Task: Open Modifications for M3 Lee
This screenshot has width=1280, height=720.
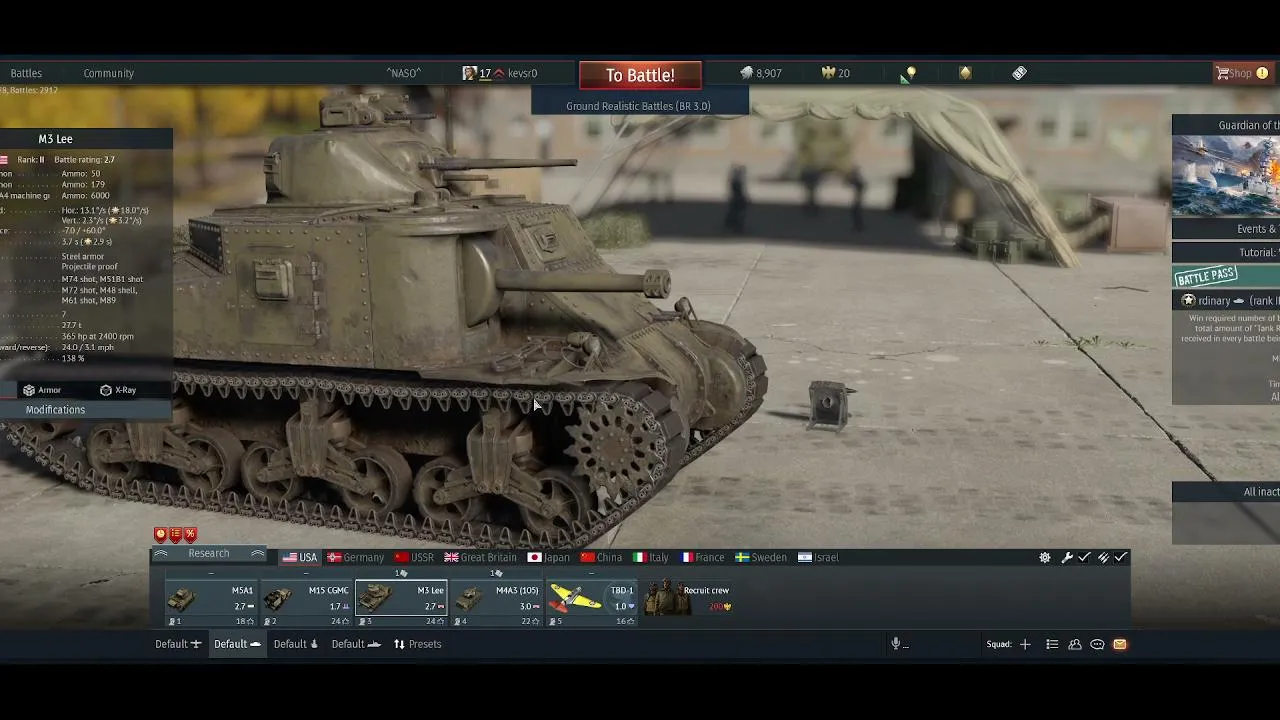Action: [55, 410]
